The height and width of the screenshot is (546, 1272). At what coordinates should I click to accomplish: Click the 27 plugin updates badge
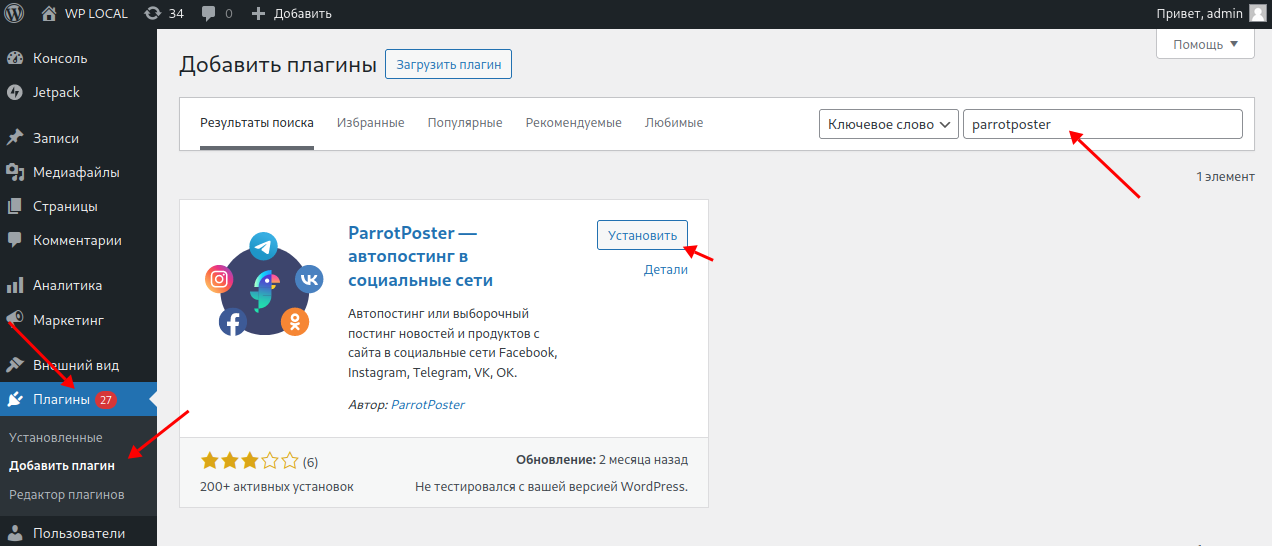coord(106,400)
